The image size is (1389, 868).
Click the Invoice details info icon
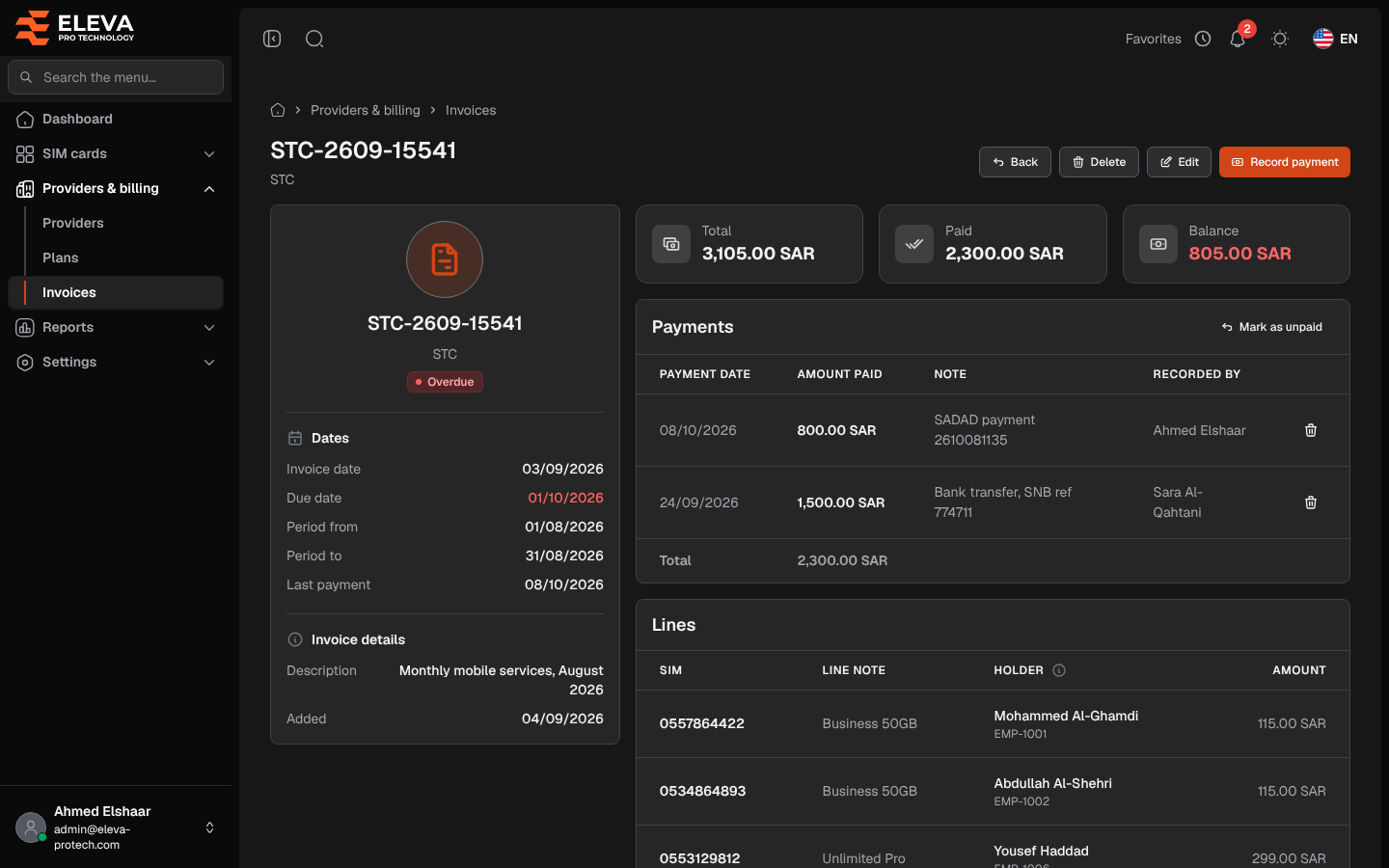295,639
